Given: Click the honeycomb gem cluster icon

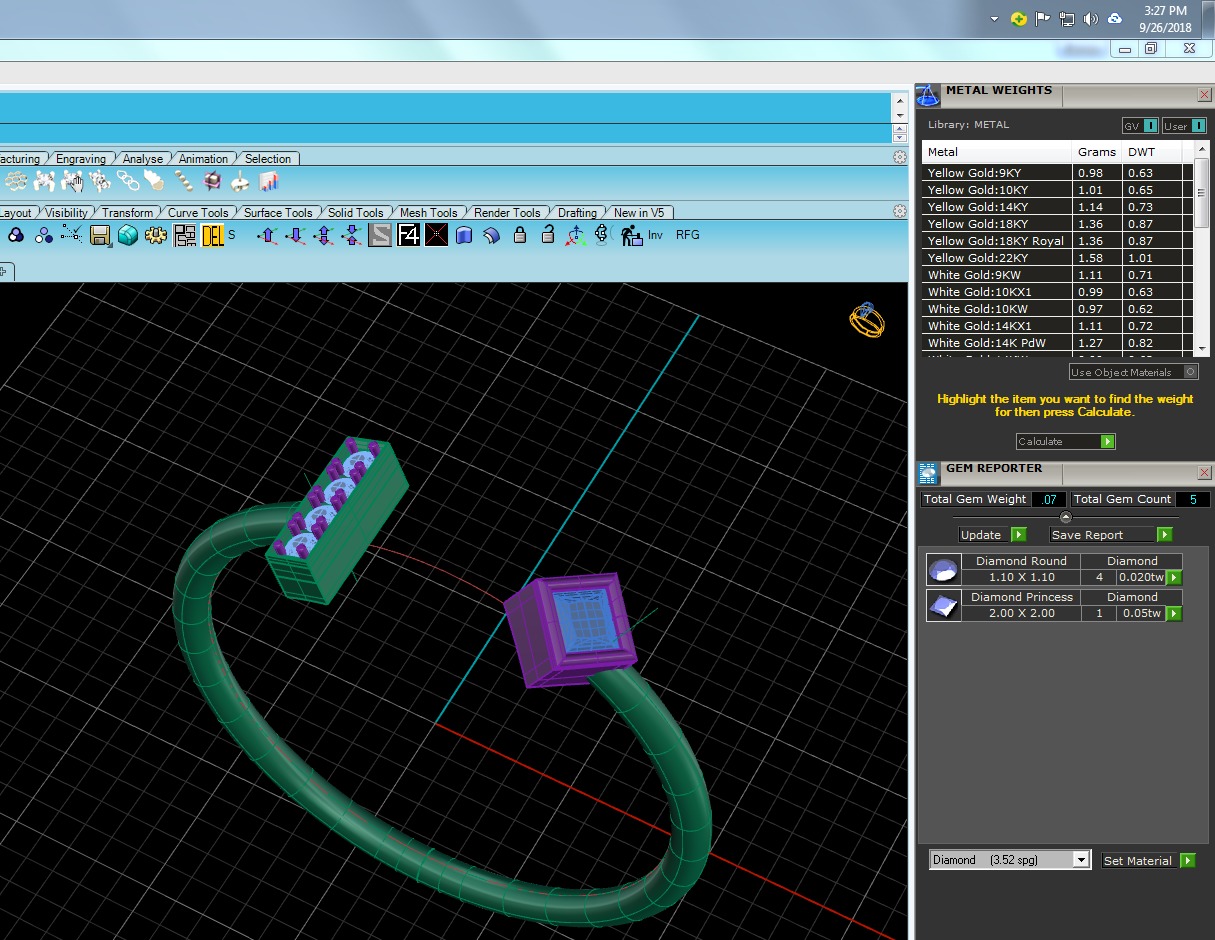Looking at the screenshot, I should click(16, 181).
